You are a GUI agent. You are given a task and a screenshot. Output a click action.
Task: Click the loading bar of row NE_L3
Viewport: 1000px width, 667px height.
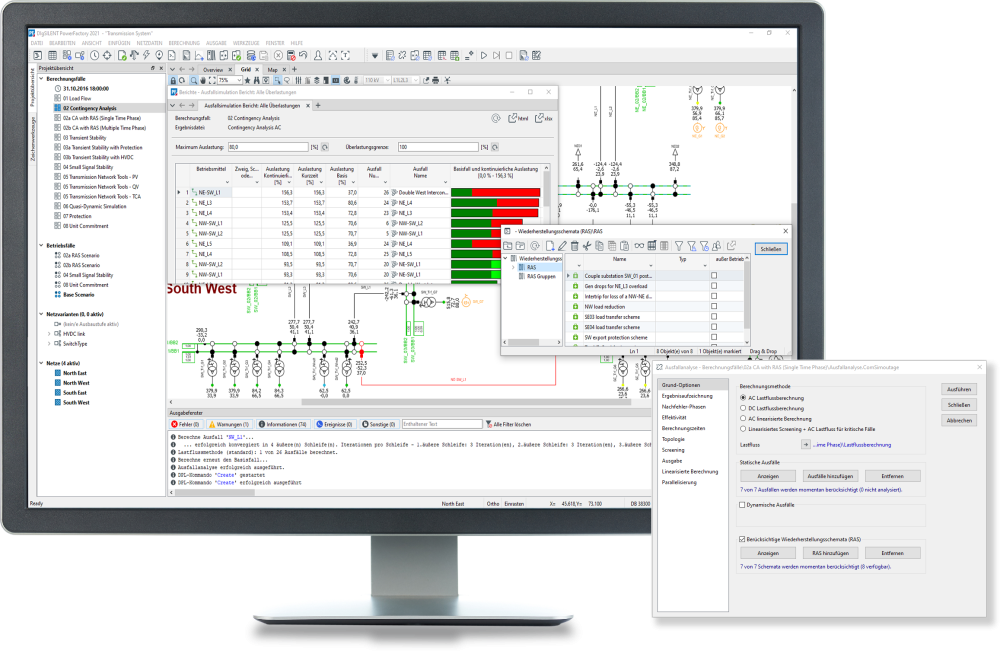click(495, 202)
